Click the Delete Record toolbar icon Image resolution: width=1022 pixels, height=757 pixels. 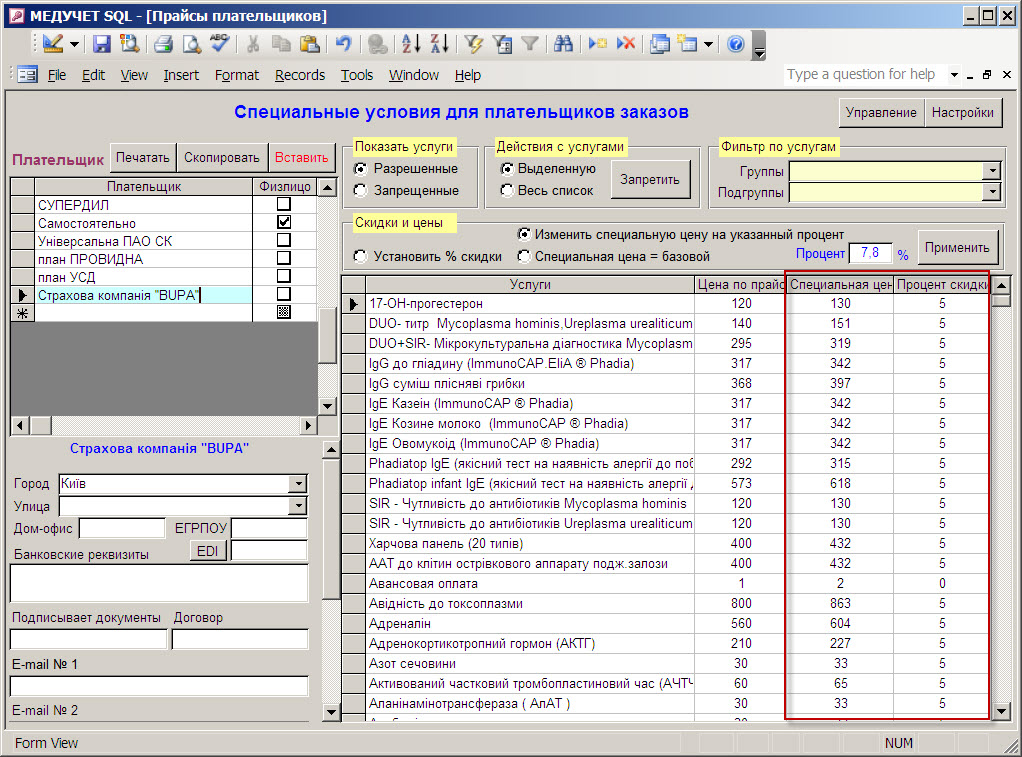[626, 44]
